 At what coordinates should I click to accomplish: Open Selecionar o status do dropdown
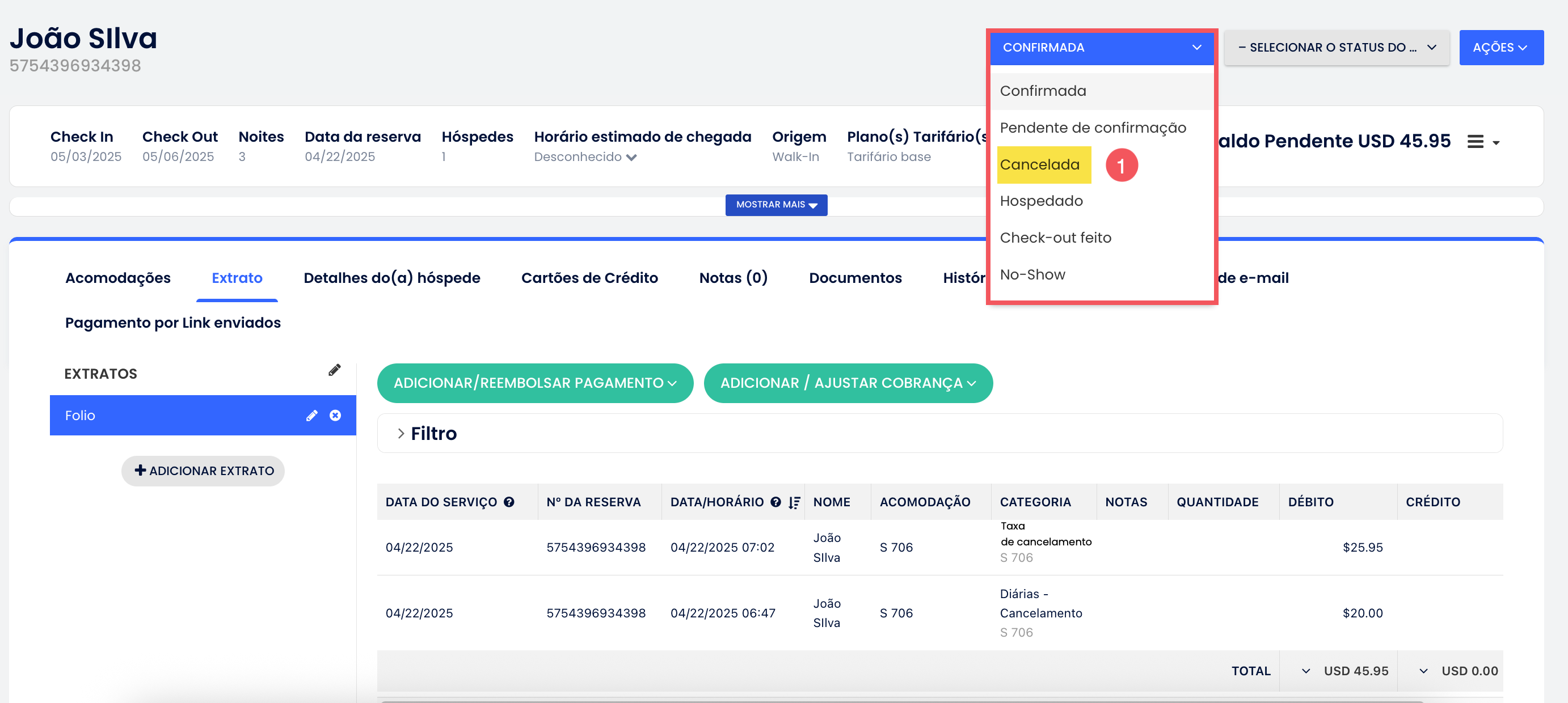pos(1336,48)
